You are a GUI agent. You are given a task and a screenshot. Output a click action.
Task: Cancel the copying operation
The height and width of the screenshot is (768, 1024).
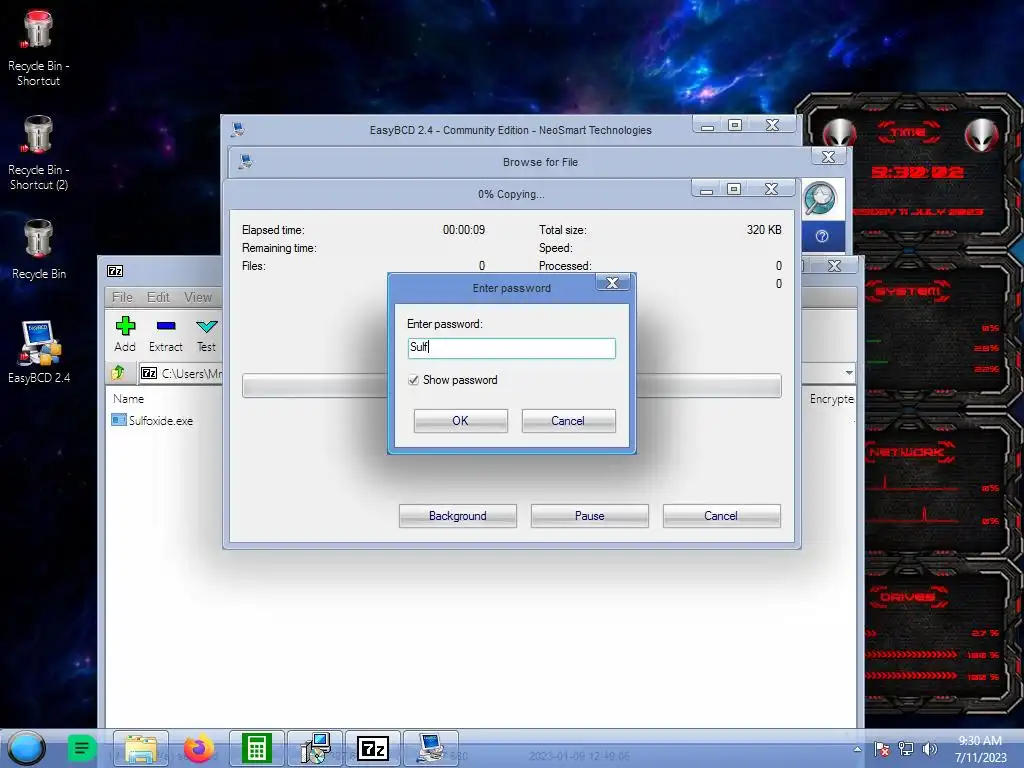coord(721,516)
